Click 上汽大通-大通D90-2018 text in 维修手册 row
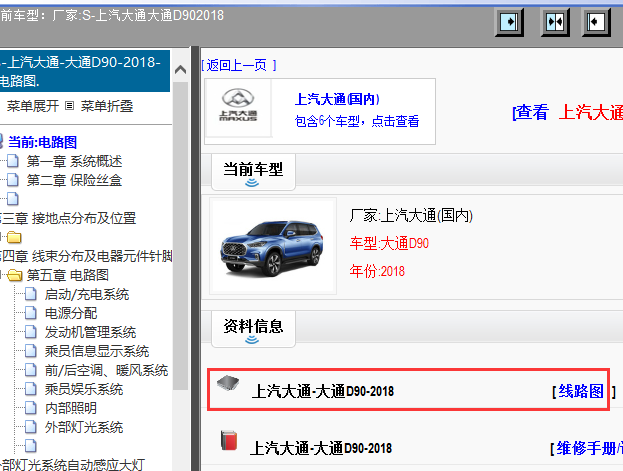This screenshot has width=623, height=471. [x=321, y=448]
